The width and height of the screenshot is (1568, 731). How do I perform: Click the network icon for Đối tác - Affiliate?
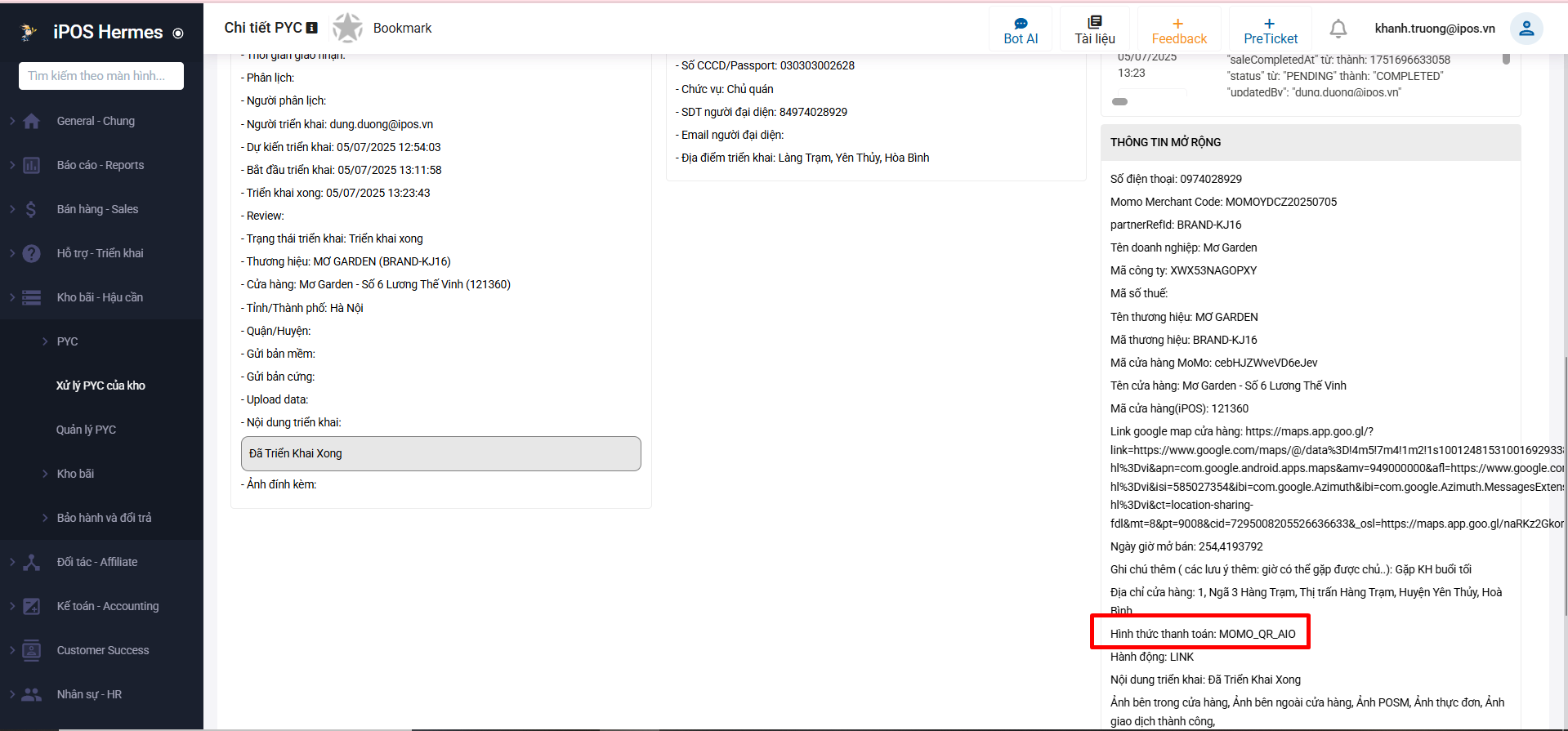pyautogui.click(x=32, y=563)
